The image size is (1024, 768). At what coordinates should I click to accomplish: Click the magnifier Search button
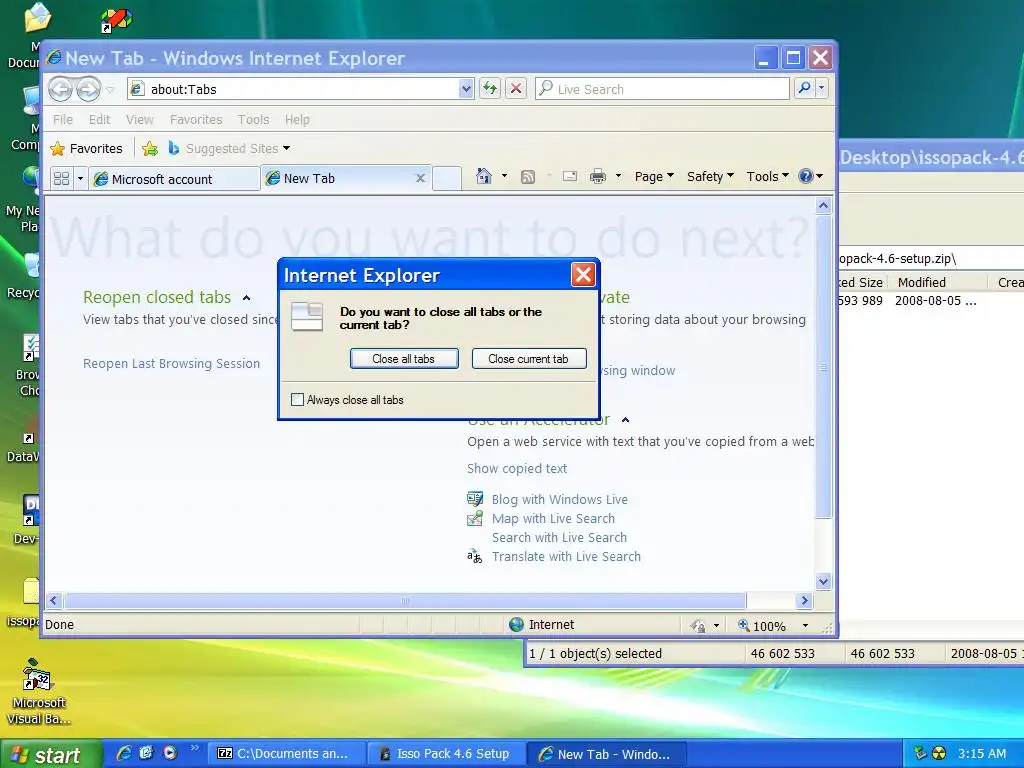tap(805, 88)
